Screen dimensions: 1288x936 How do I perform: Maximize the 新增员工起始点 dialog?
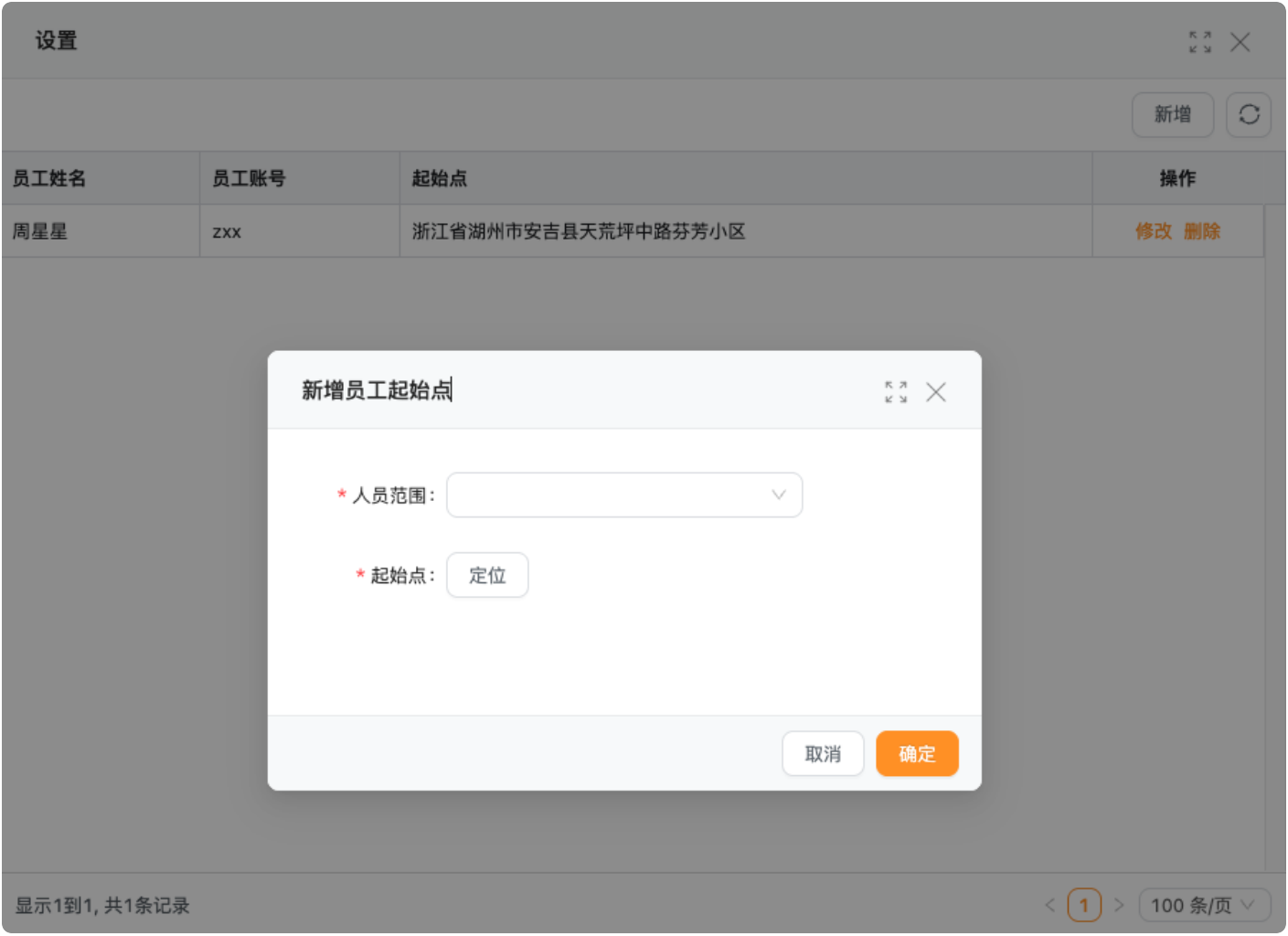click(896, 392)
